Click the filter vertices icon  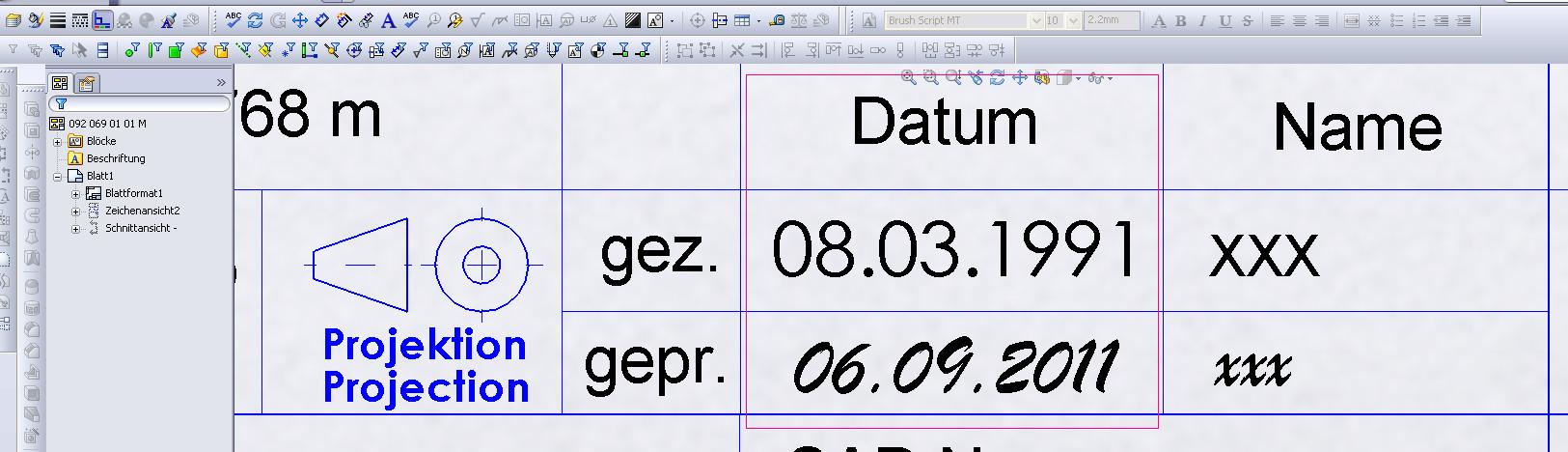(x=132, y=50)
